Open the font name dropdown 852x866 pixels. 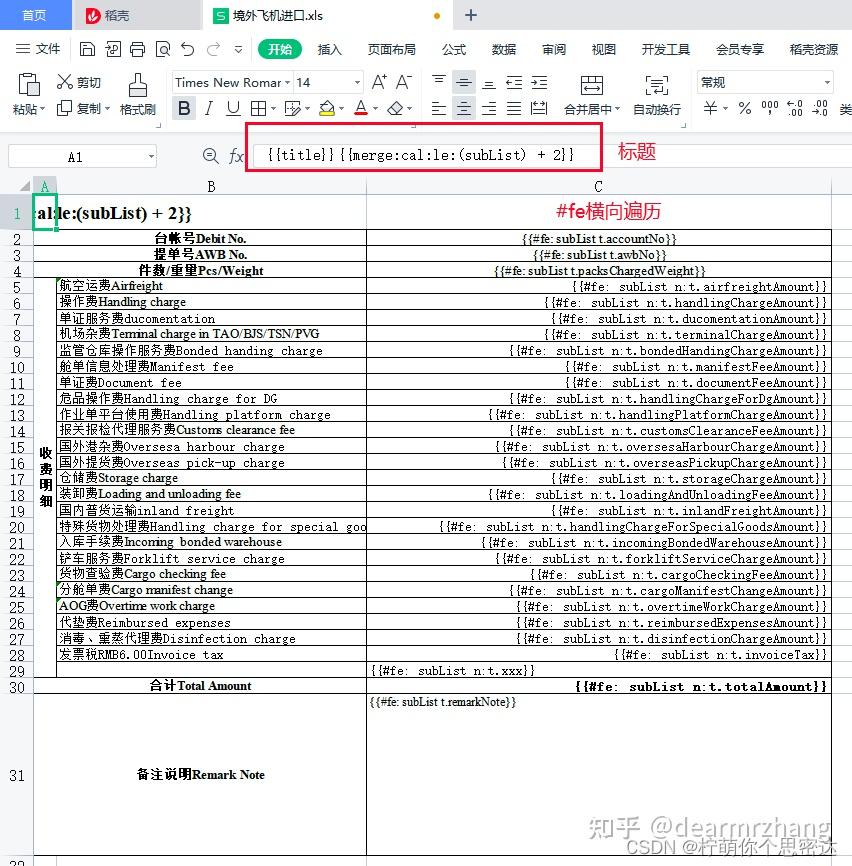pos(285,82)
